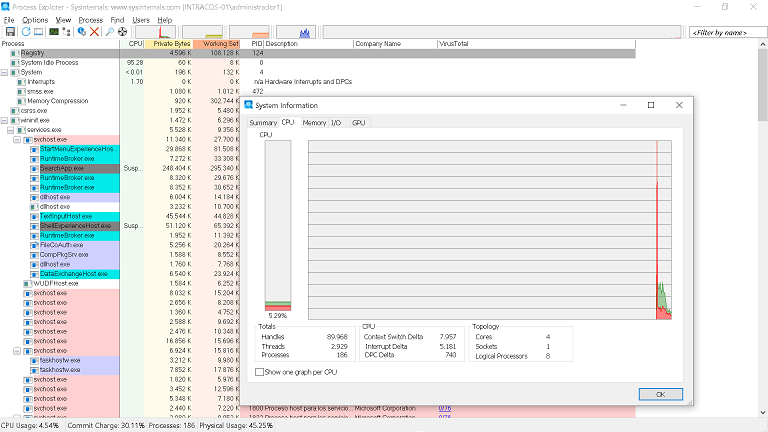
Task: Click the Find Window's Process crosshair icon
Action: [122, 32]
